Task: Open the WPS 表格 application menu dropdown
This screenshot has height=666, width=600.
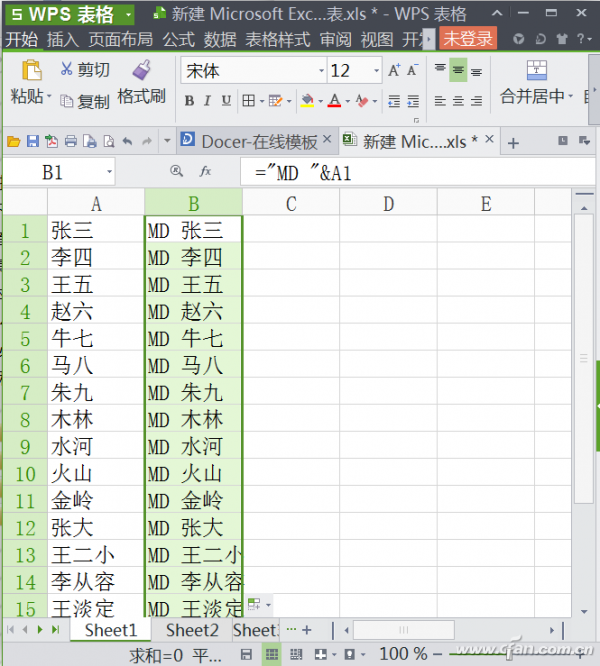Action: pyautogui.click(x=128, y=15)
